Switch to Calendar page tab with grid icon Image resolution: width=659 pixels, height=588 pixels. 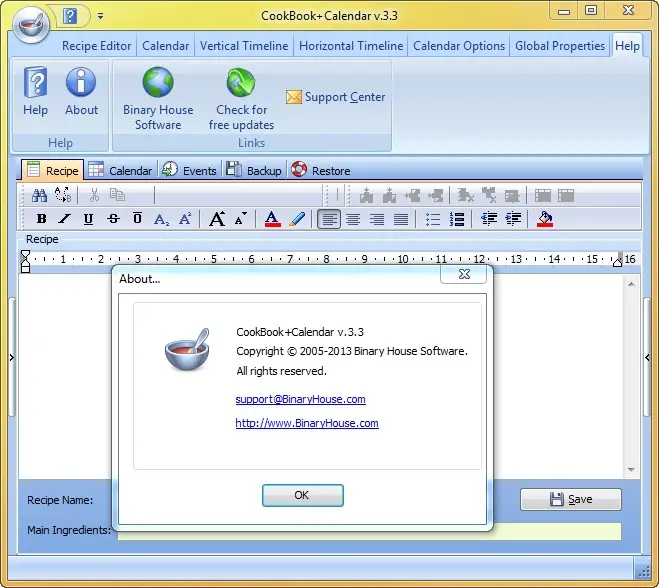coord(120,171)
